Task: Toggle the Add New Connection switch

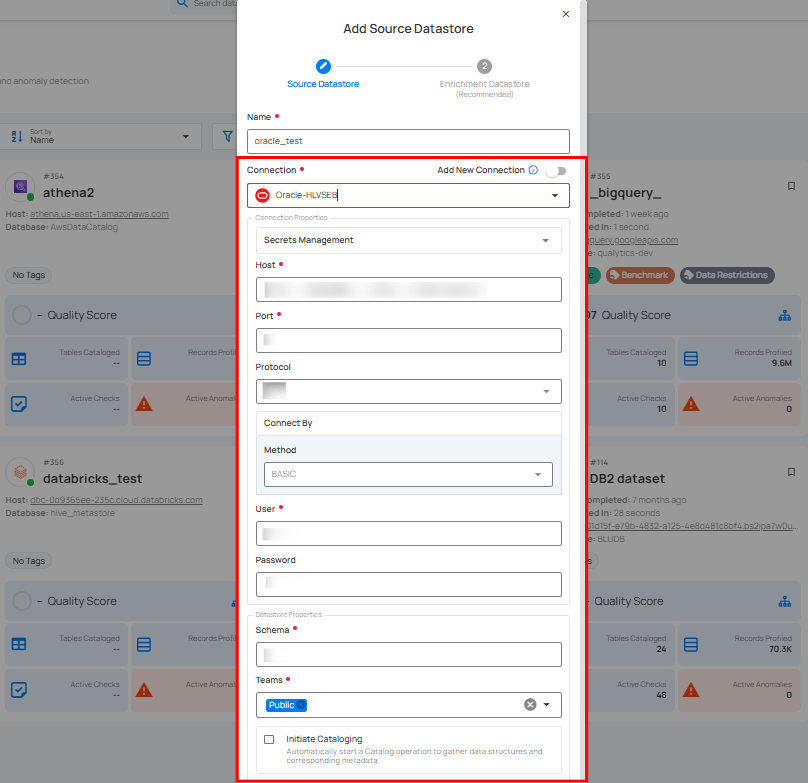Action: (555, 171)
